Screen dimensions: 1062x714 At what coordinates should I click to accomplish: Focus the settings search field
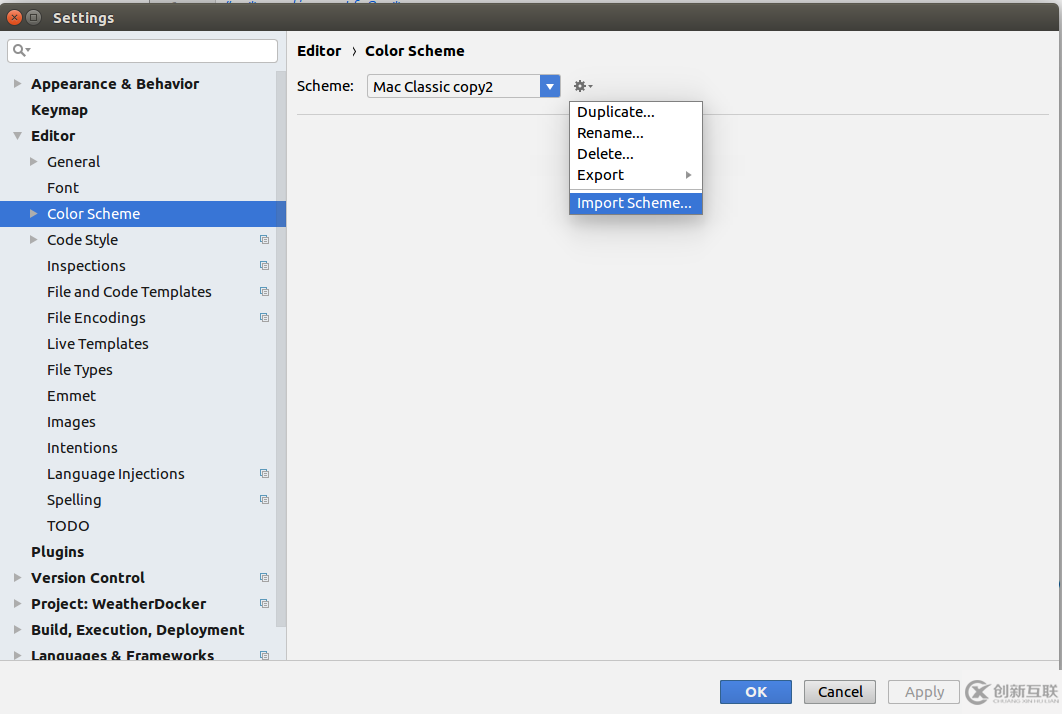tap(142, 51)
